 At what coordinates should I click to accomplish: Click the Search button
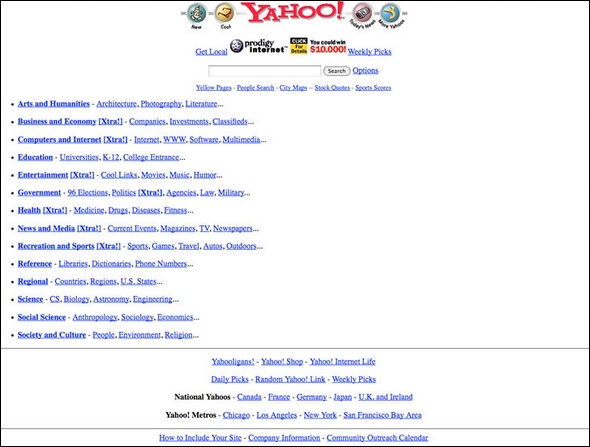pos(336,71)
